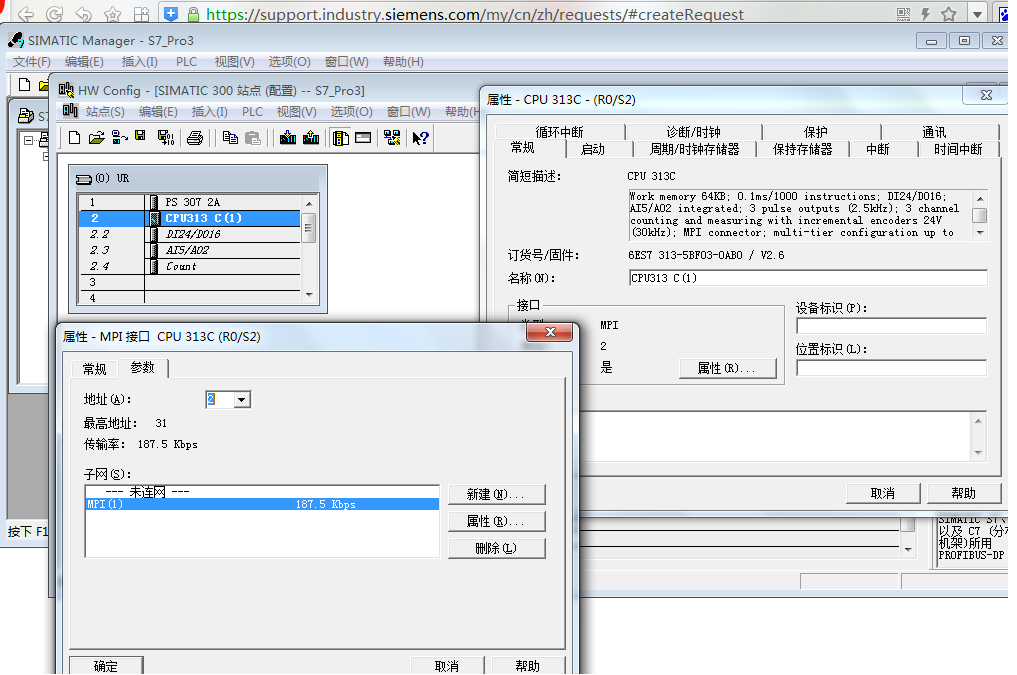This screenshot has height=675, width=1017.
Task: Click the address overview window icon
Action: point(363,137)
